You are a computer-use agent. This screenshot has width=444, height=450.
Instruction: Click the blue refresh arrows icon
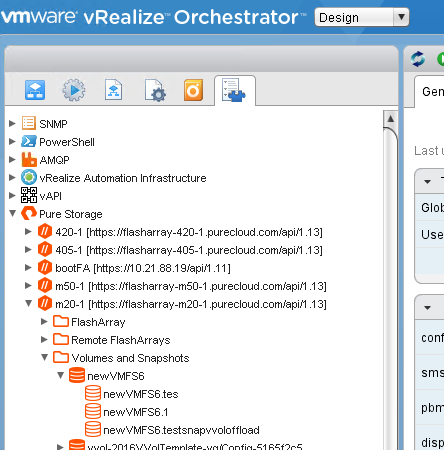[x=418, y=59]
